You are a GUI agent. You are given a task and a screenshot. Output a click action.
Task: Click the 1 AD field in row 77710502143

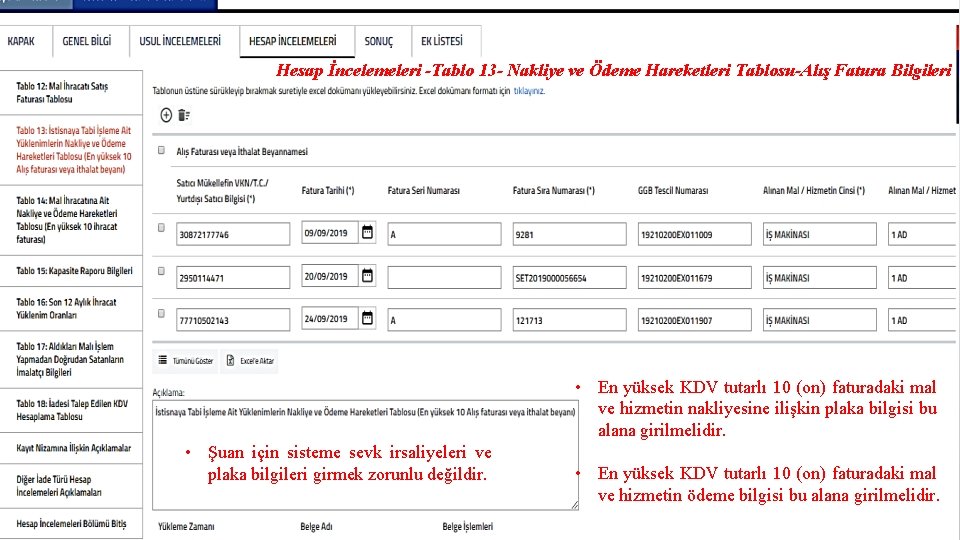922,320
